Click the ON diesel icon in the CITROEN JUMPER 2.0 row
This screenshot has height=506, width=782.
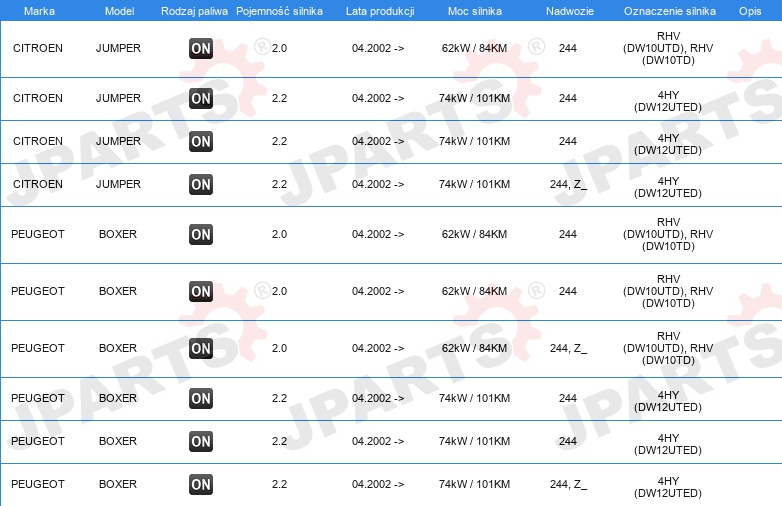pos(201,48)
